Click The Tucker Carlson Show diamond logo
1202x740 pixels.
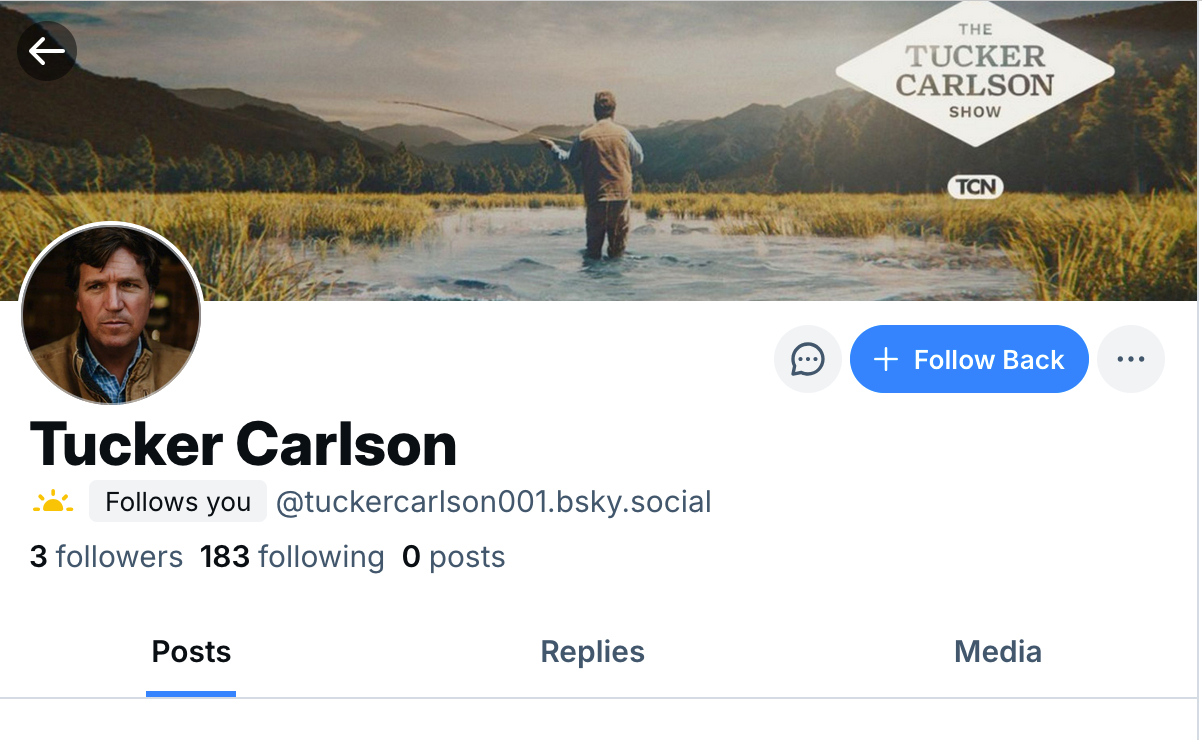[x=974, y=72]
